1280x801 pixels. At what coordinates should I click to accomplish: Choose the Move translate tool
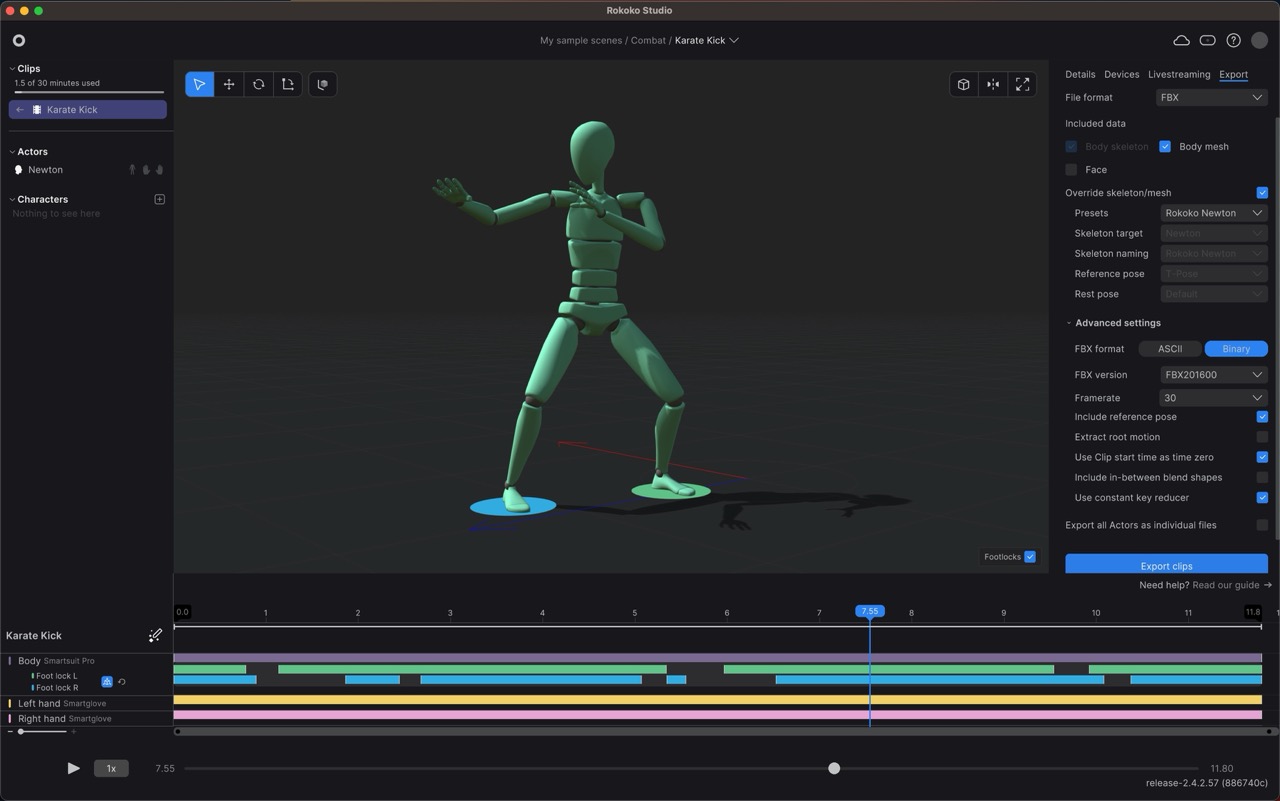pos(229,84)
